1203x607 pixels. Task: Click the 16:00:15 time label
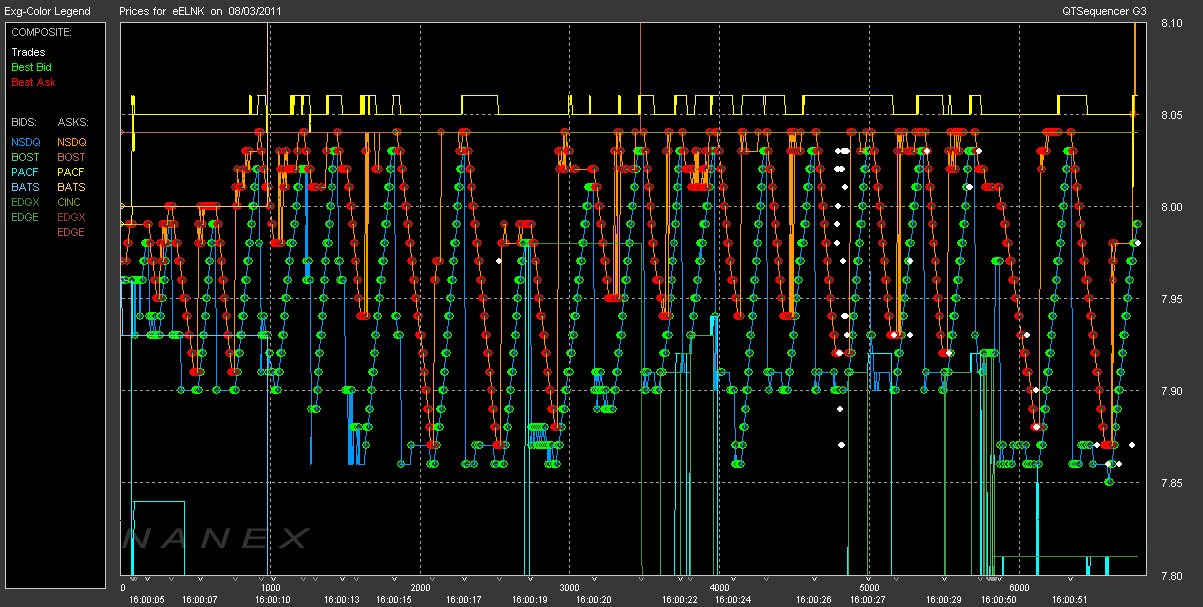point(393,600)
